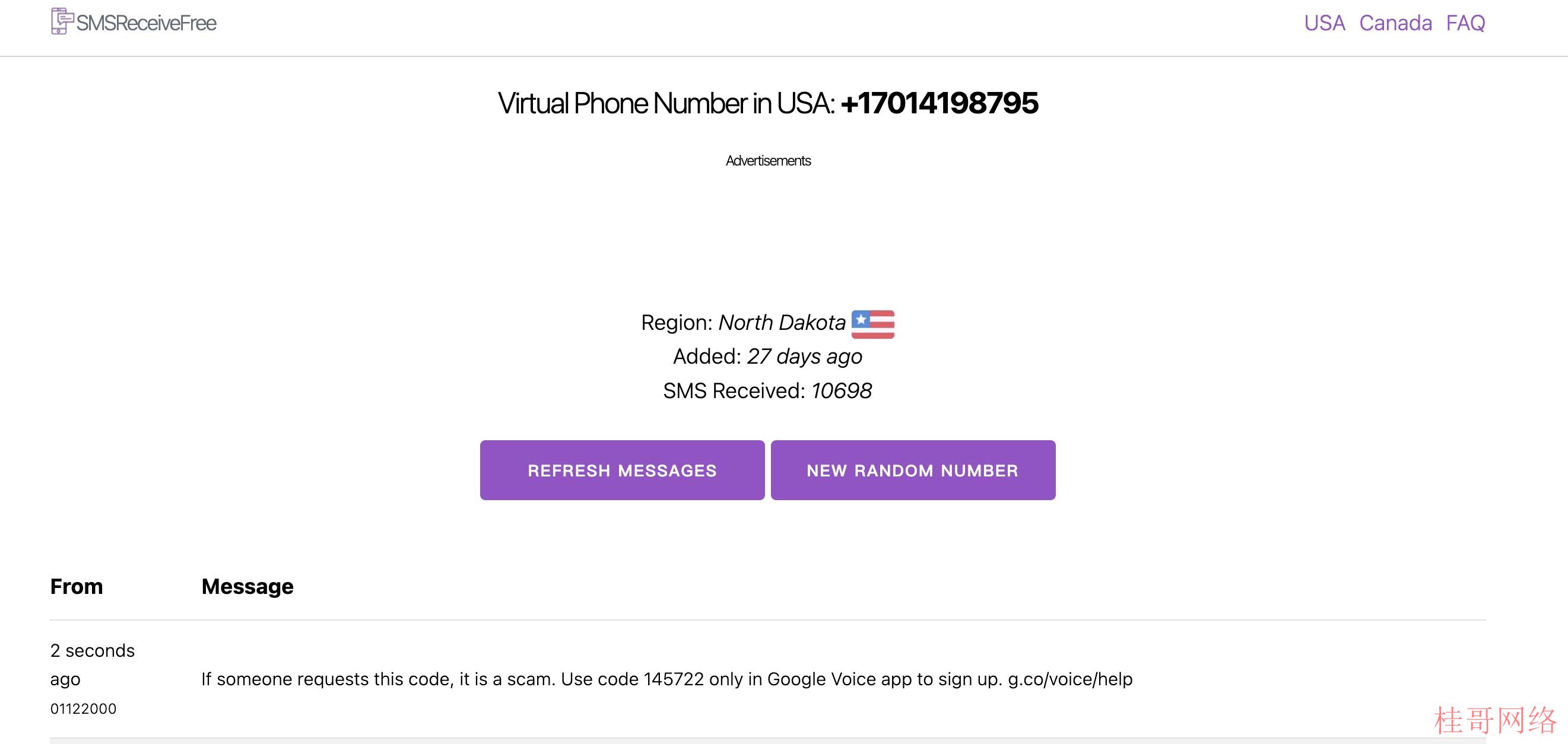This screenshot has width=1568, height=744.
Task: Click the Added 27 days ago text
Action: coord(767,357)
